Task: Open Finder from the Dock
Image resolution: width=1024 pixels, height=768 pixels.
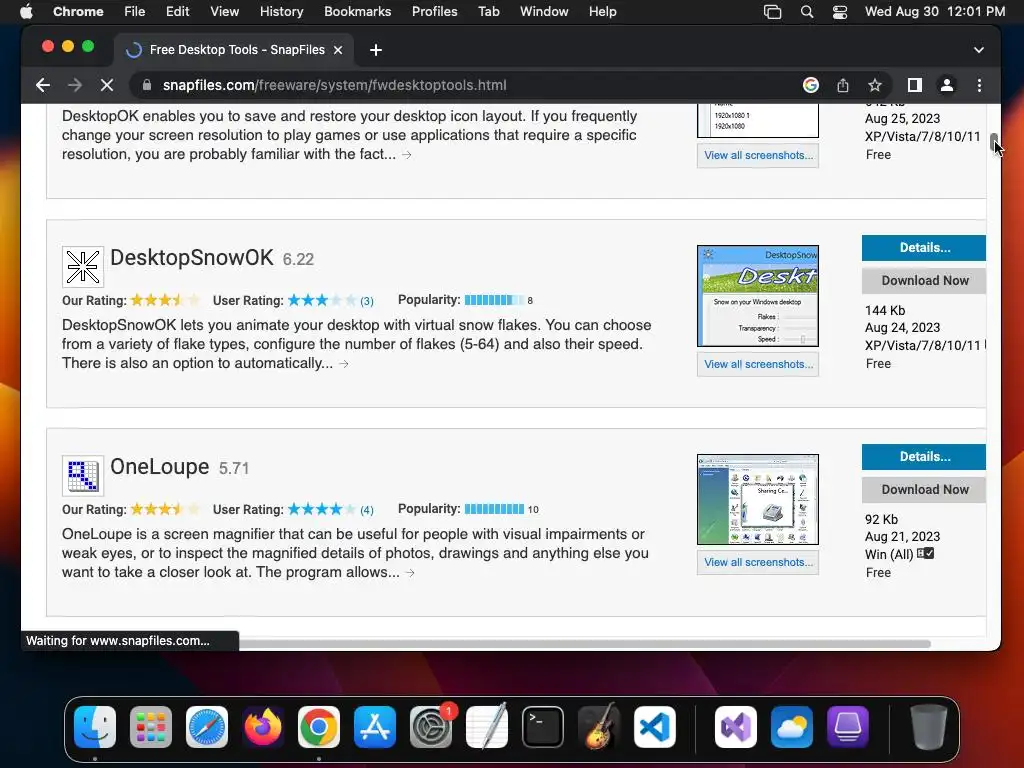Action: coord(95,727)
